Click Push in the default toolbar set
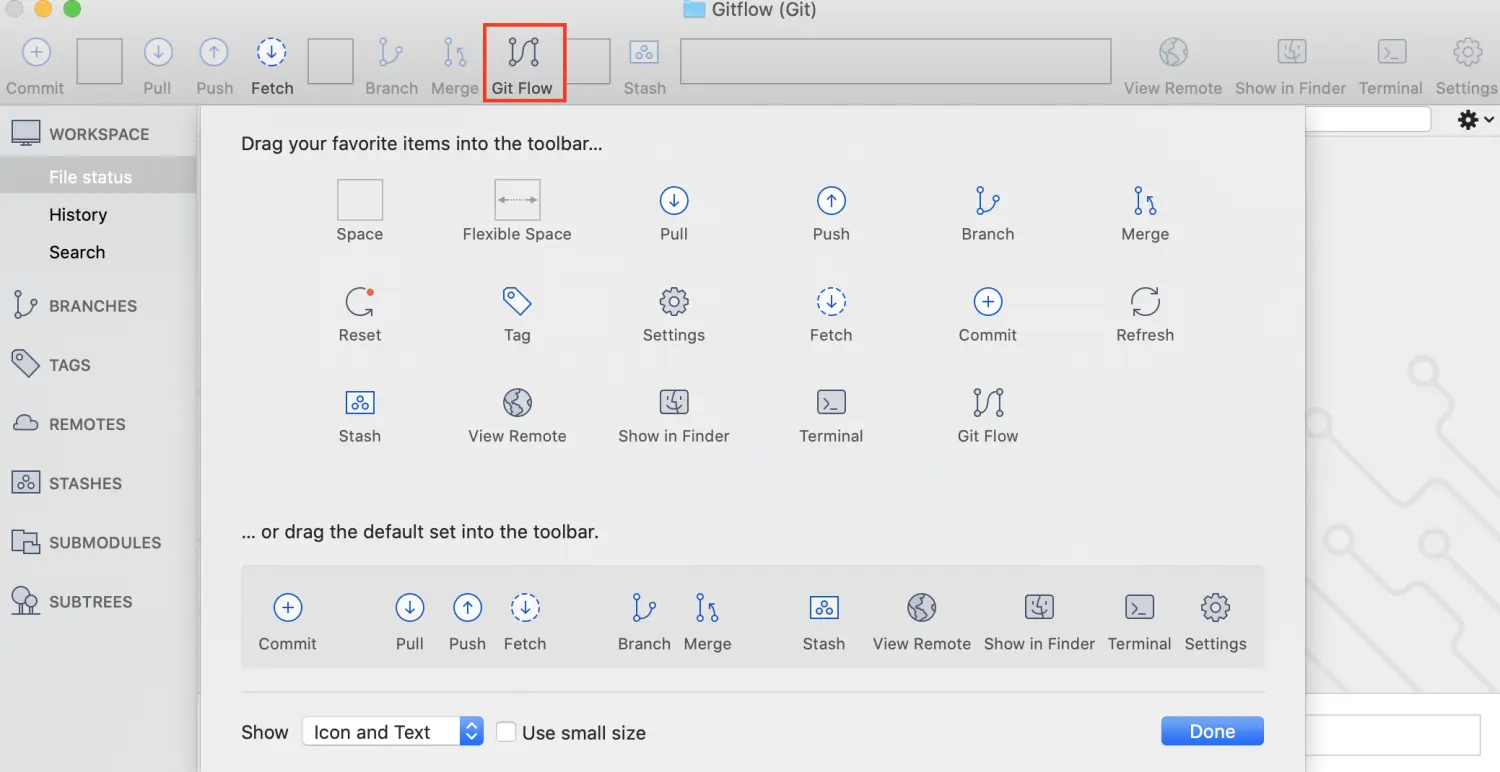This screenshot has width=1500, height=772. click(467, 622)
